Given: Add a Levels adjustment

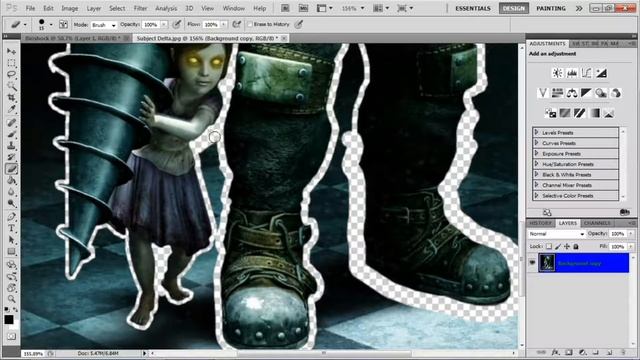Looking at the screenshot, I should 572,73.
